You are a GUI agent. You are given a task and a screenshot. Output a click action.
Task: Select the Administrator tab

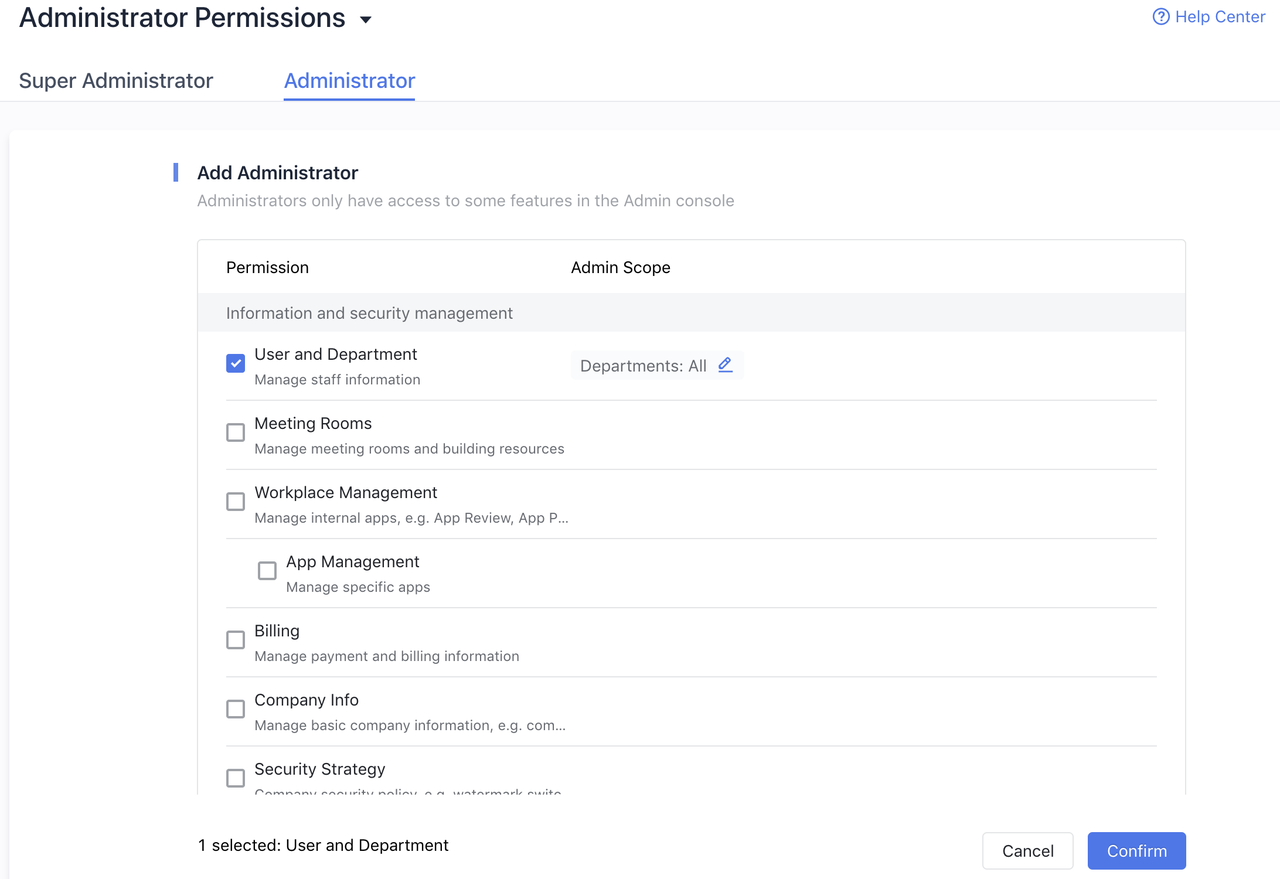pos(349,81)
